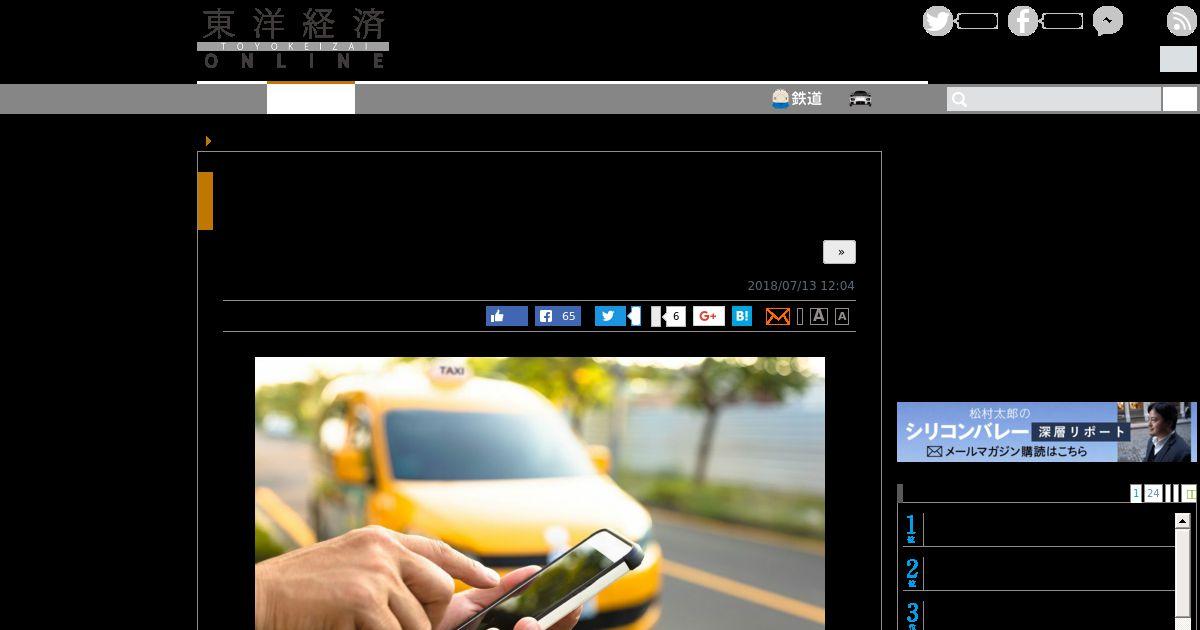Viewport: 1200px width, 630px height.
Task: Share article on Facebook with 65 count
Action: coord(558,316)
